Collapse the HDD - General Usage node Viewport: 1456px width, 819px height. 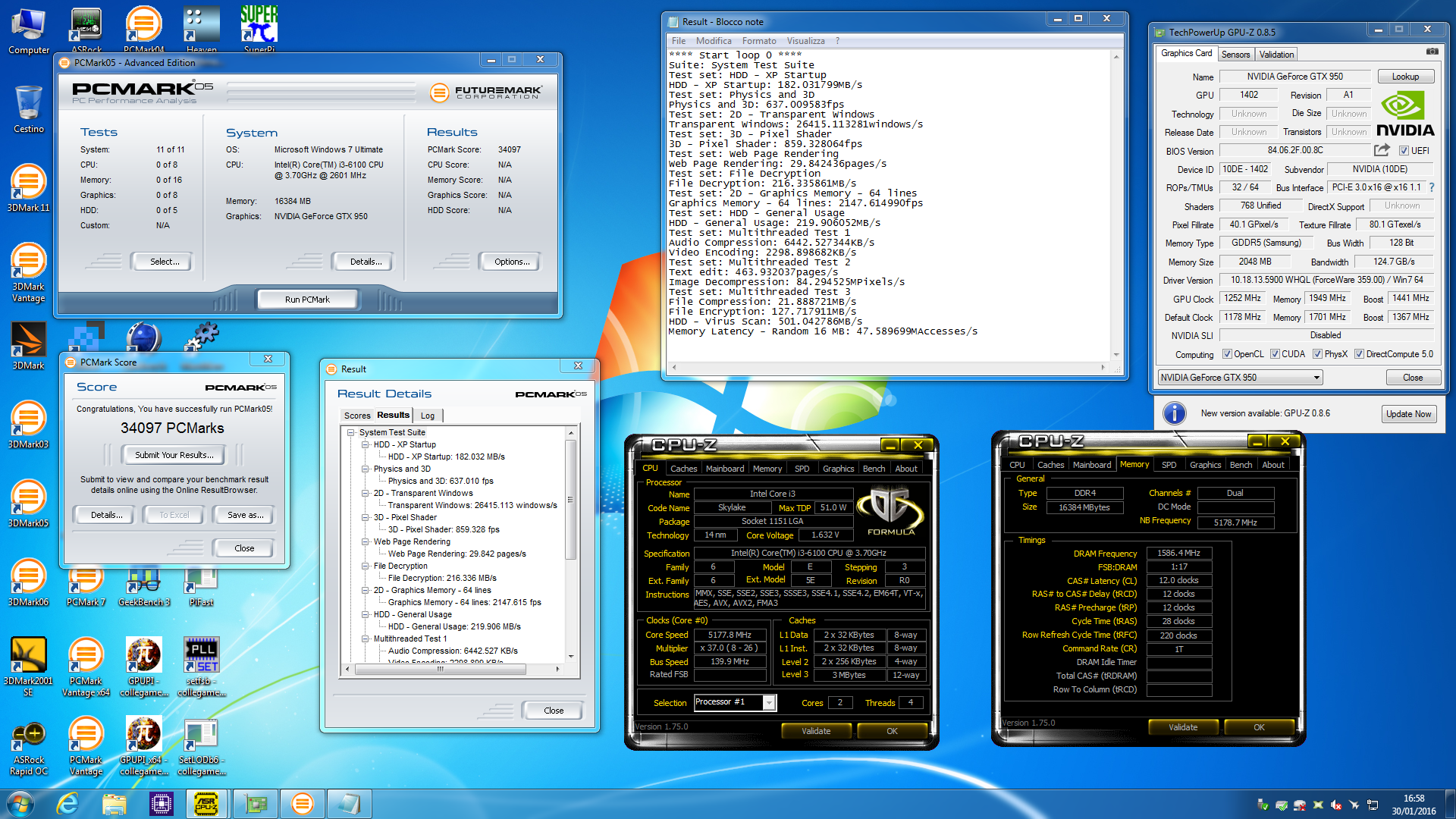click(x=365, y=614)
